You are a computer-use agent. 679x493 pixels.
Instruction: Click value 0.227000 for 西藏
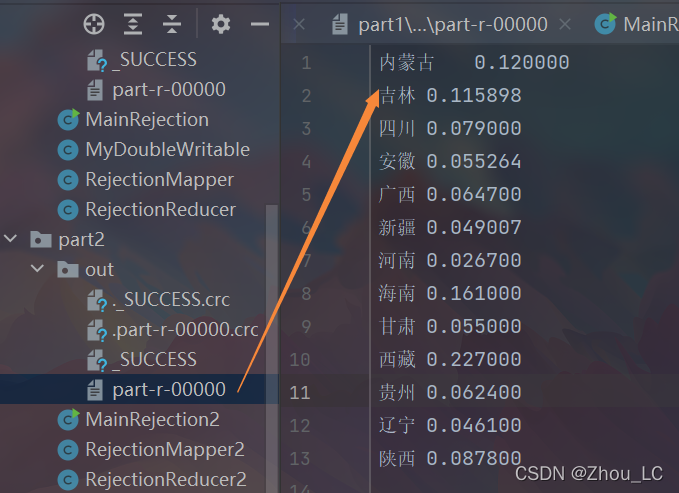point(474,360)
